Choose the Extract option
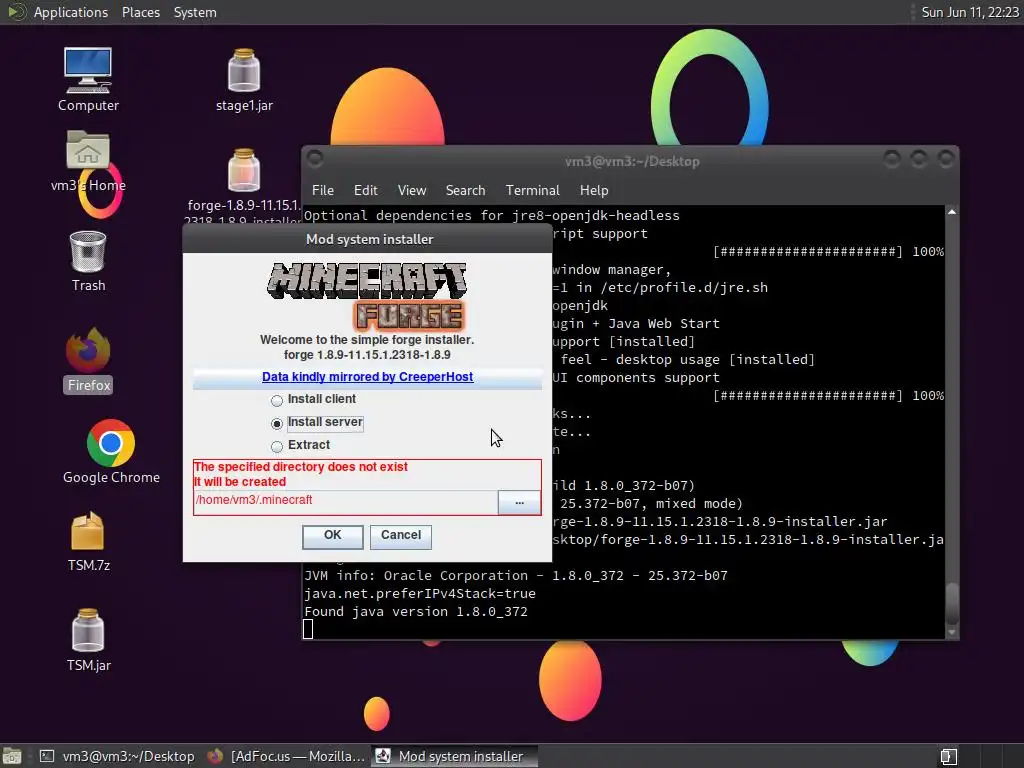Image resolution: width=1024 pixels, height=768 pixels. (300, 445)
